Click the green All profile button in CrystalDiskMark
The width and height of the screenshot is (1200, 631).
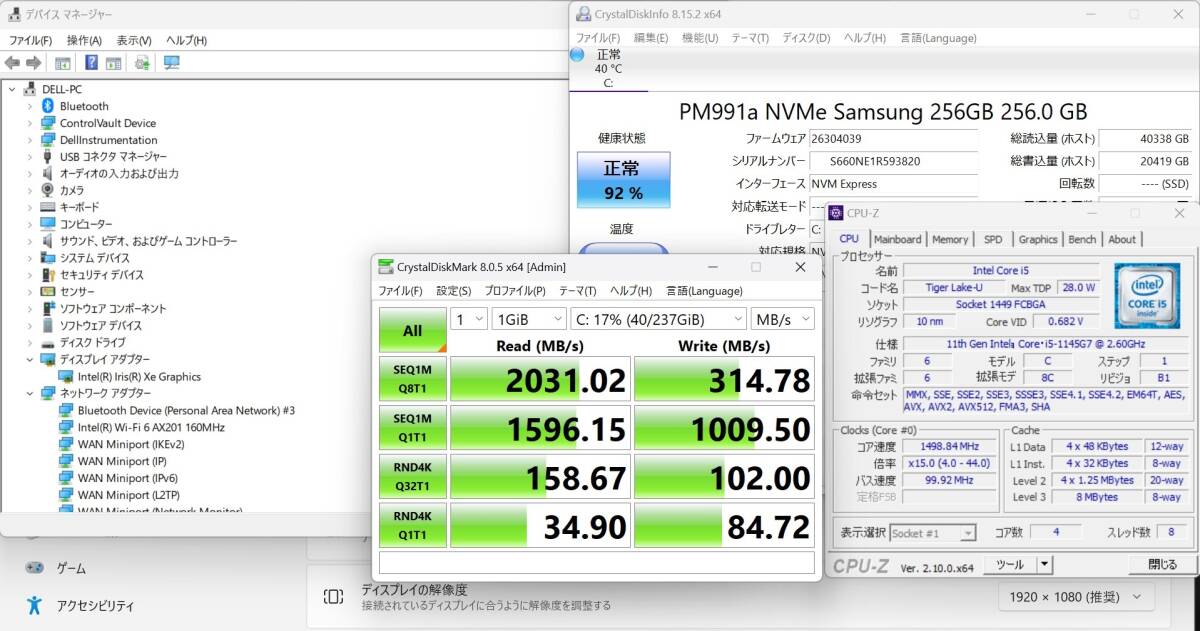(x=412, y=329)
